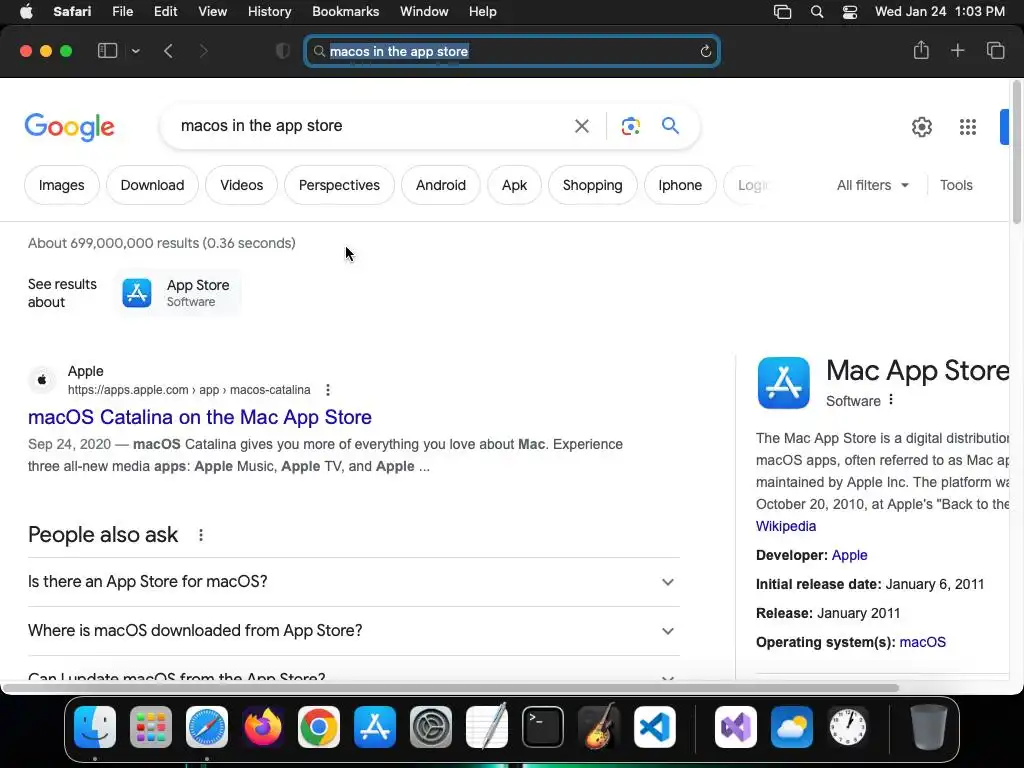Click the Mac App Store panel logo
The image size is (1024, 768).
pos(784,383)
